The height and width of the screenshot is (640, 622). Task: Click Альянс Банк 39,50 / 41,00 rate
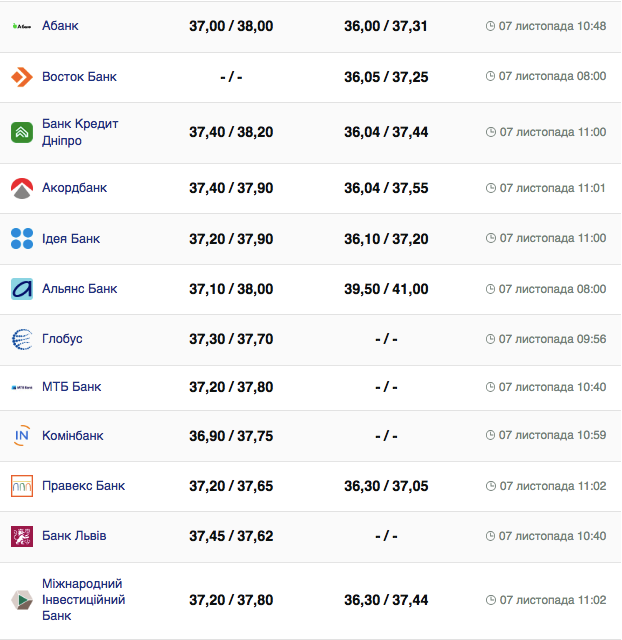click(x=386, y=289)
